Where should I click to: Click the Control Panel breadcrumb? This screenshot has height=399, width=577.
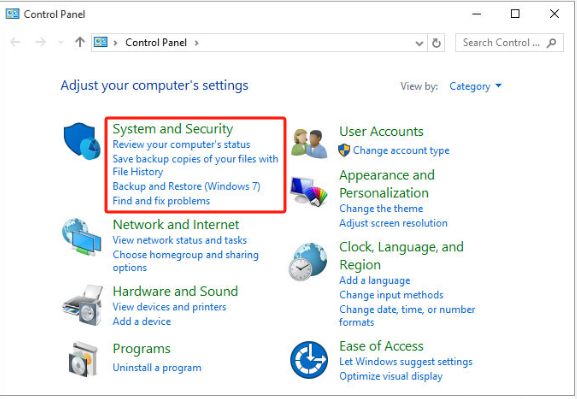[156, 42]
